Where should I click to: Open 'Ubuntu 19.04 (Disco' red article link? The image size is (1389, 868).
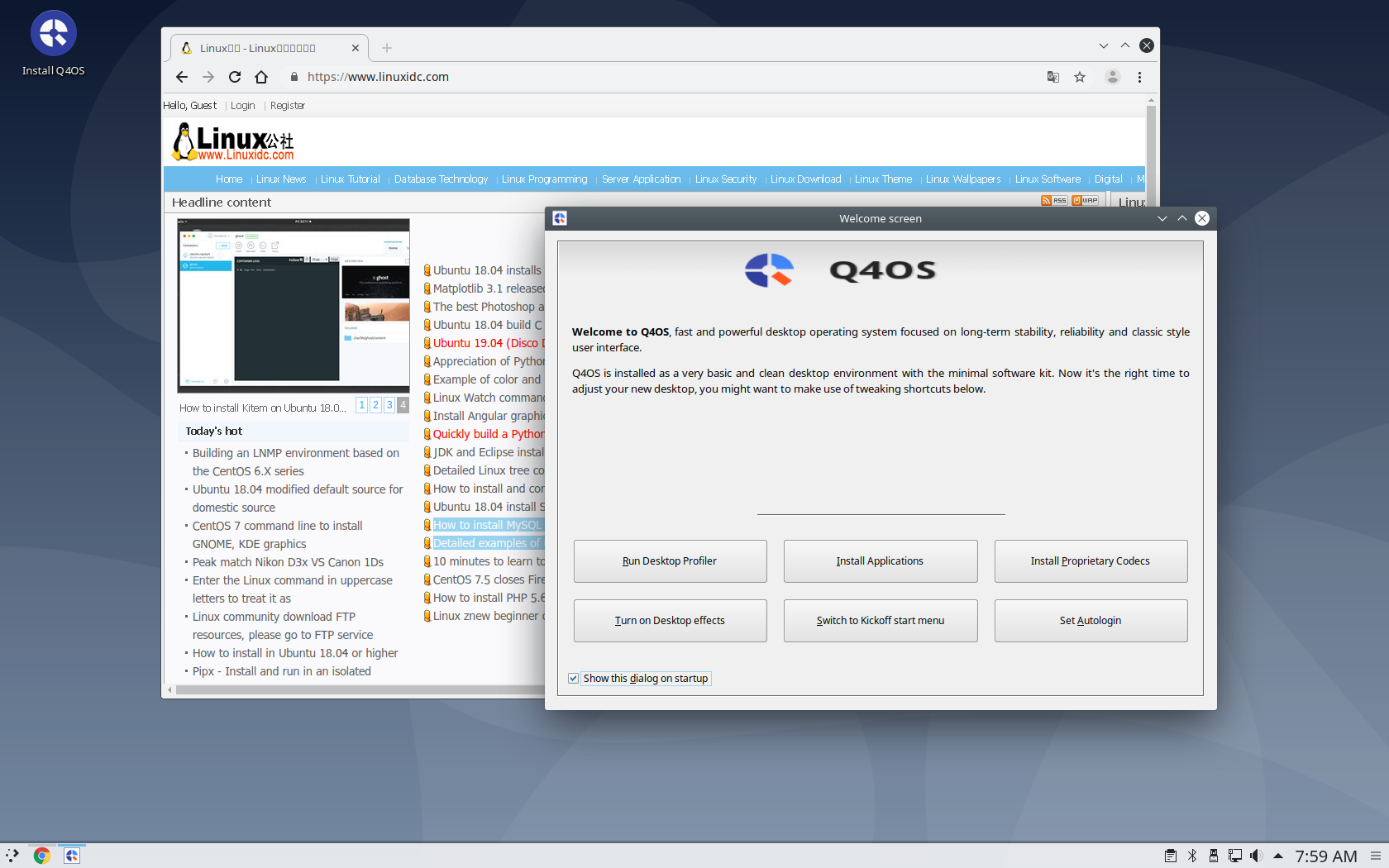tap(489, 343)
